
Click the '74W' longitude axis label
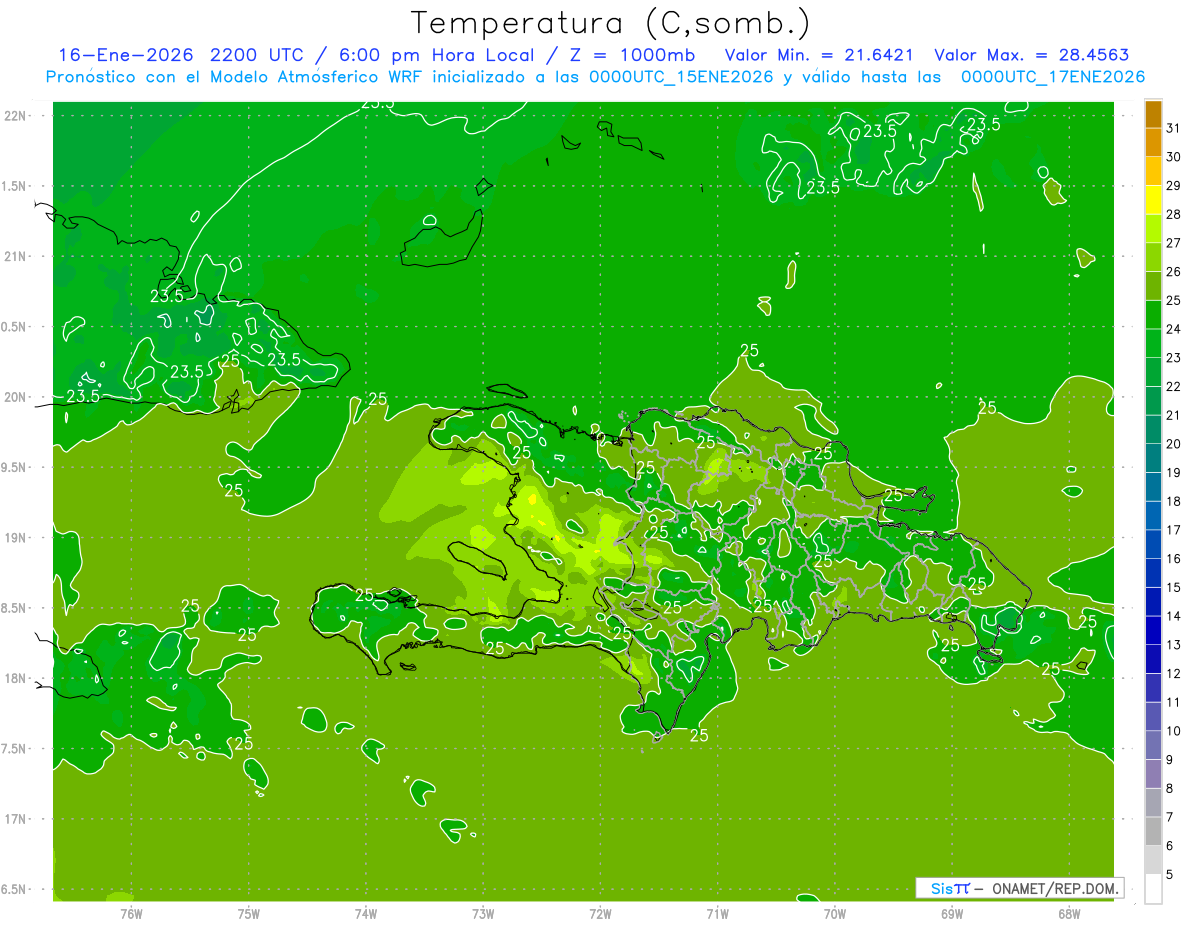tap(366, 913)
